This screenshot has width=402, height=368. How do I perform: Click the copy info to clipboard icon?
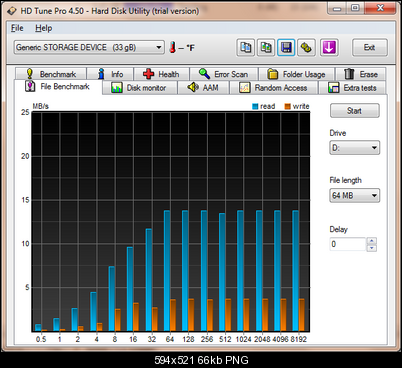pyautogui.click(x=246, y=48)
